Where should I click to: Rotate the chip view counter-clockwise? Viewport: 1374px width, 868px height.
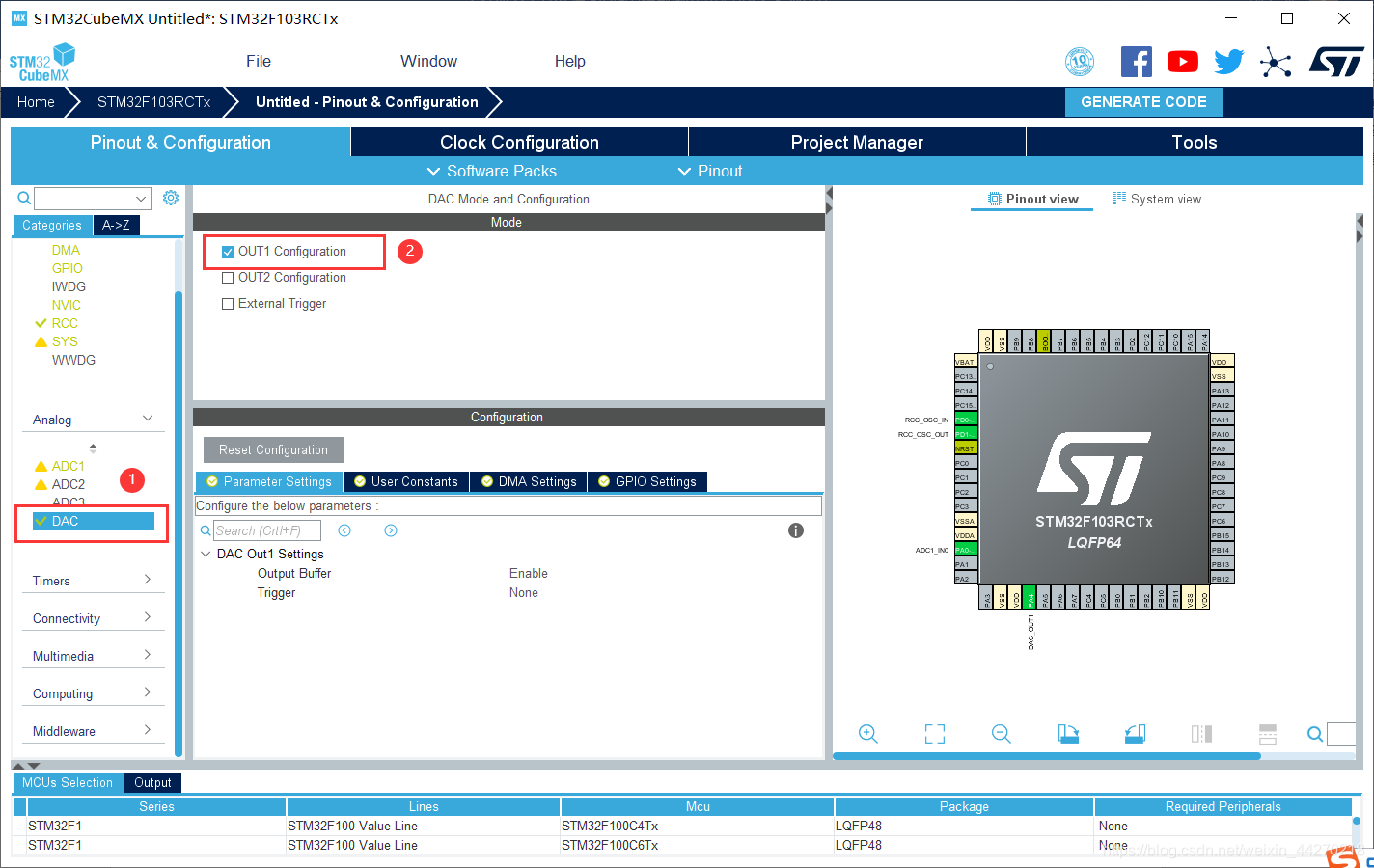1135,734
